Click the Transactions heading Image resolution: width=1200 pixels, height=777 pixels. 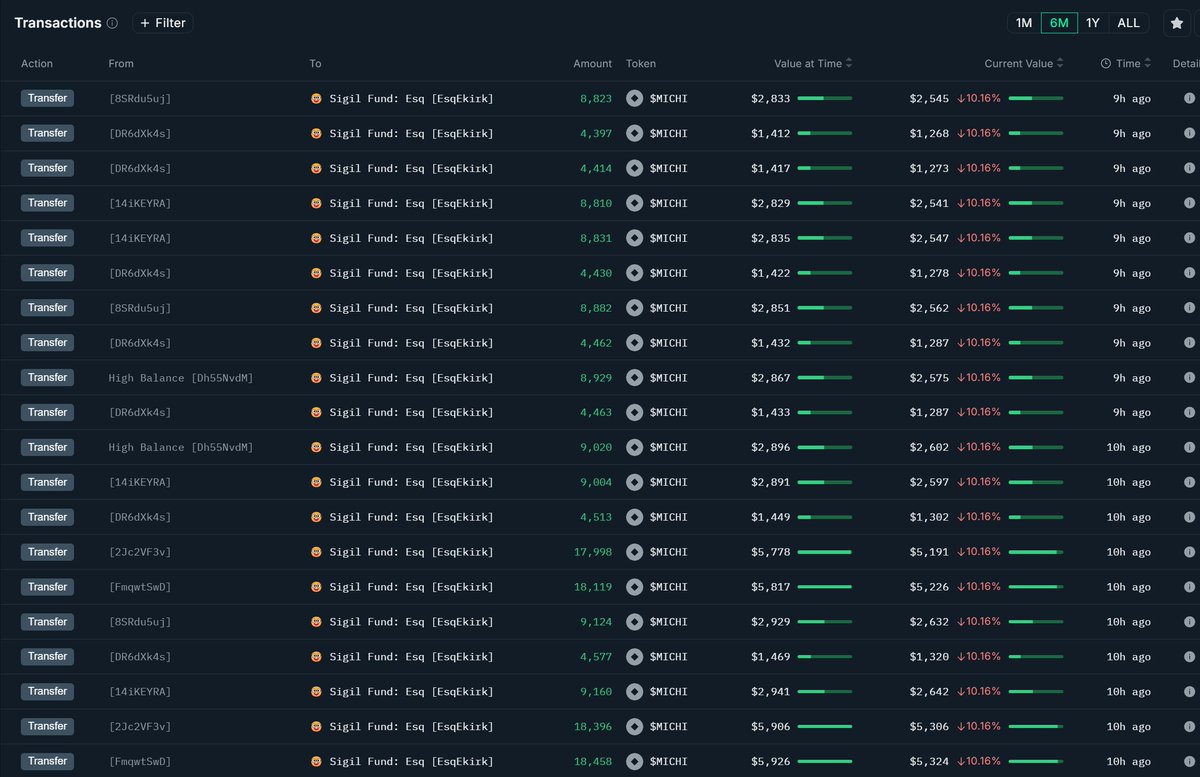pos(58,23)
